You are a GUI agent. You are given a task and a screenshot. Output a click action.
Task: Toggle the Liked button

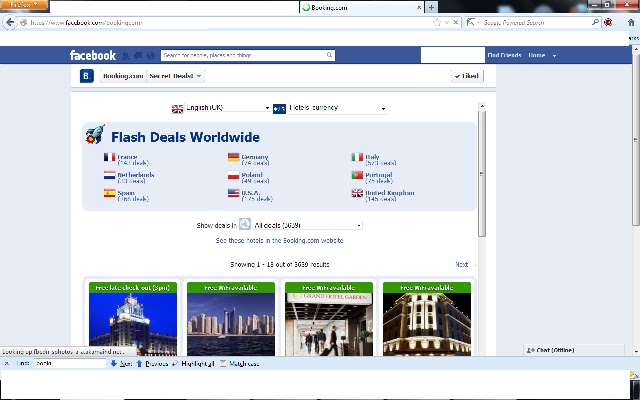[467, 76]
